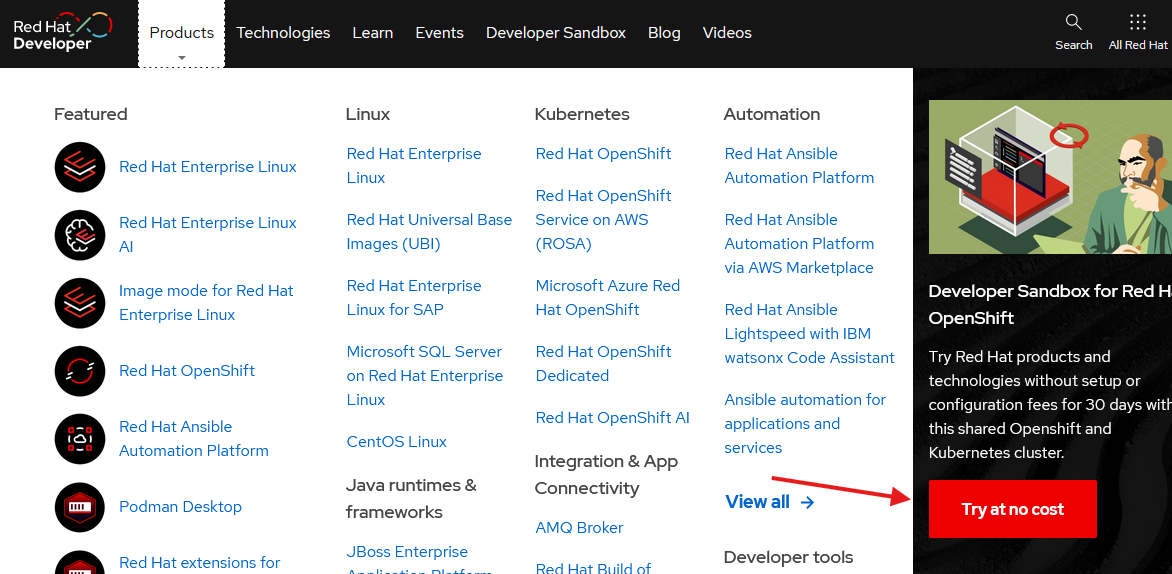Open the Technologies menu
This screenshot has height=574, width=1172.
[283, 33]
